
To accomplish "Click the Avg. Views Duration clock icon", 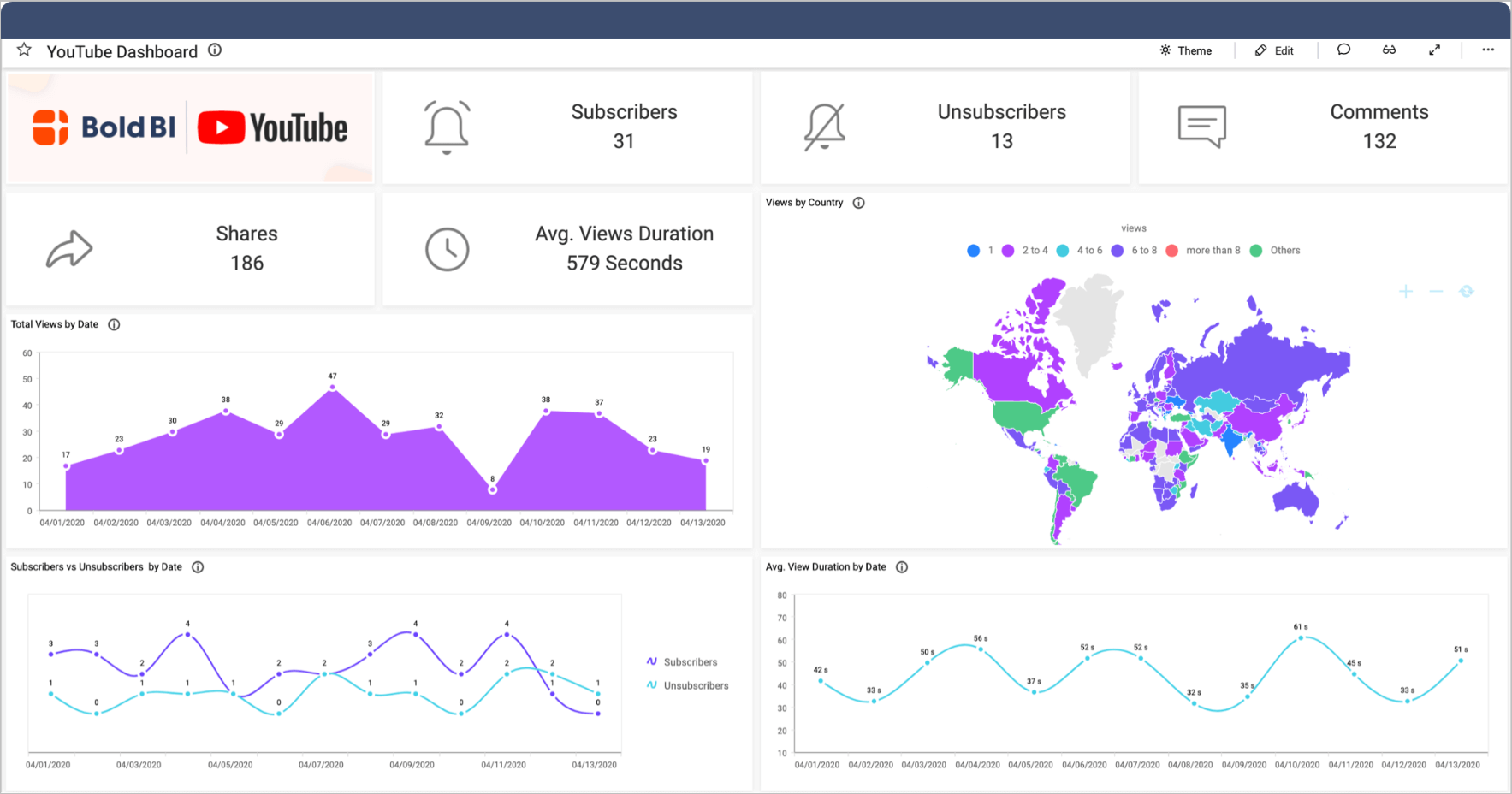I will (447, 249).
